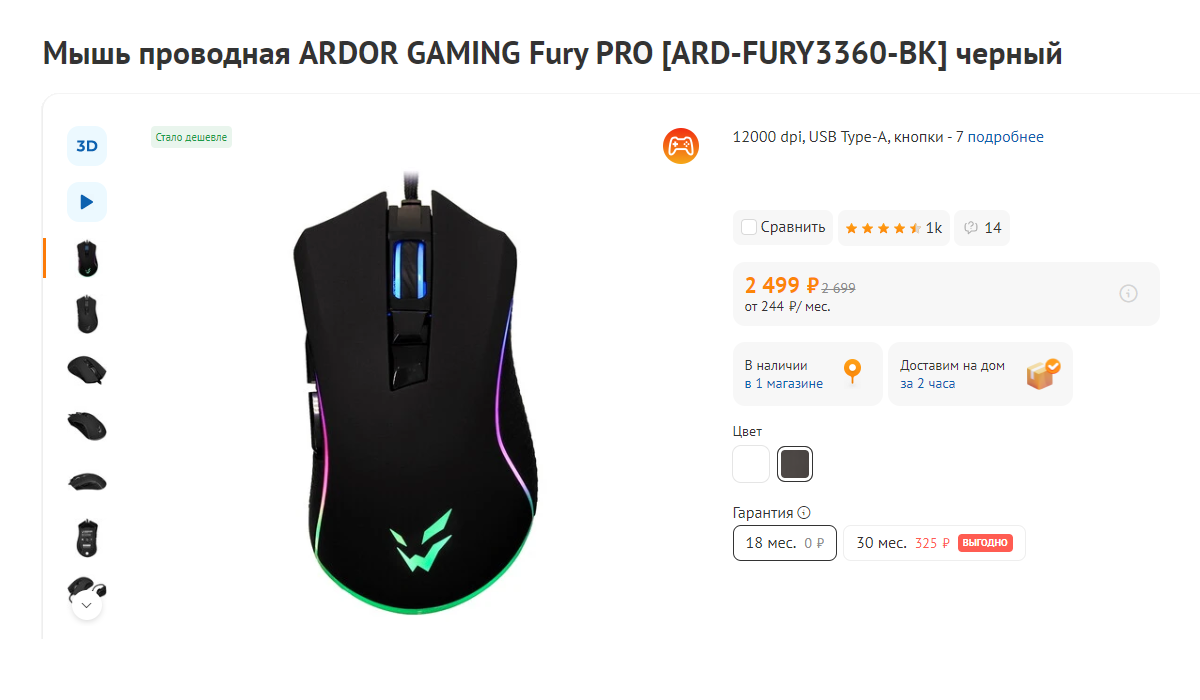Open the 14 questions comments icon

tap(982, 228)
